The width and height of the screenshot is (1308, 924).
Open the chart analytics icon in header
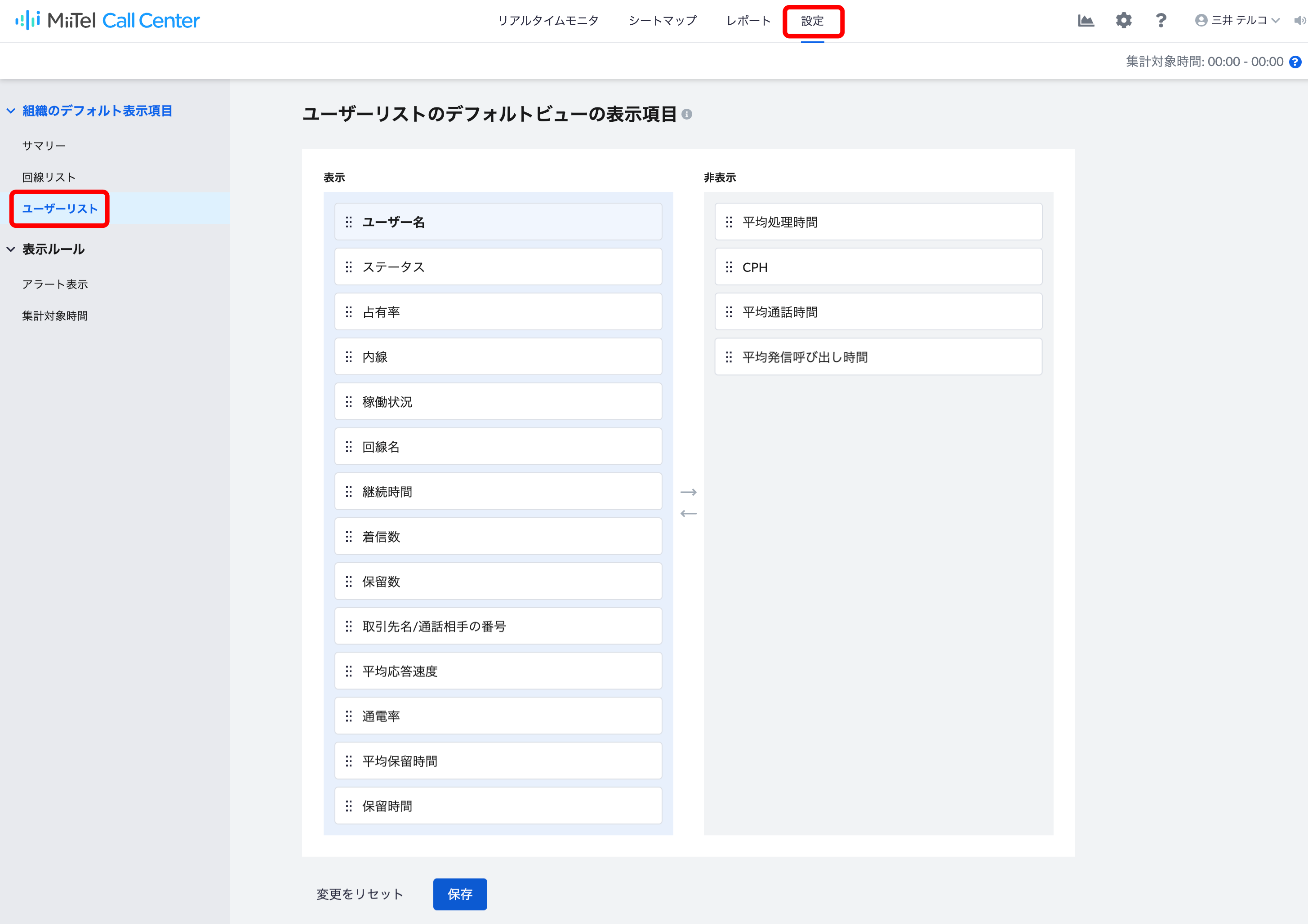coord(1086,21)
